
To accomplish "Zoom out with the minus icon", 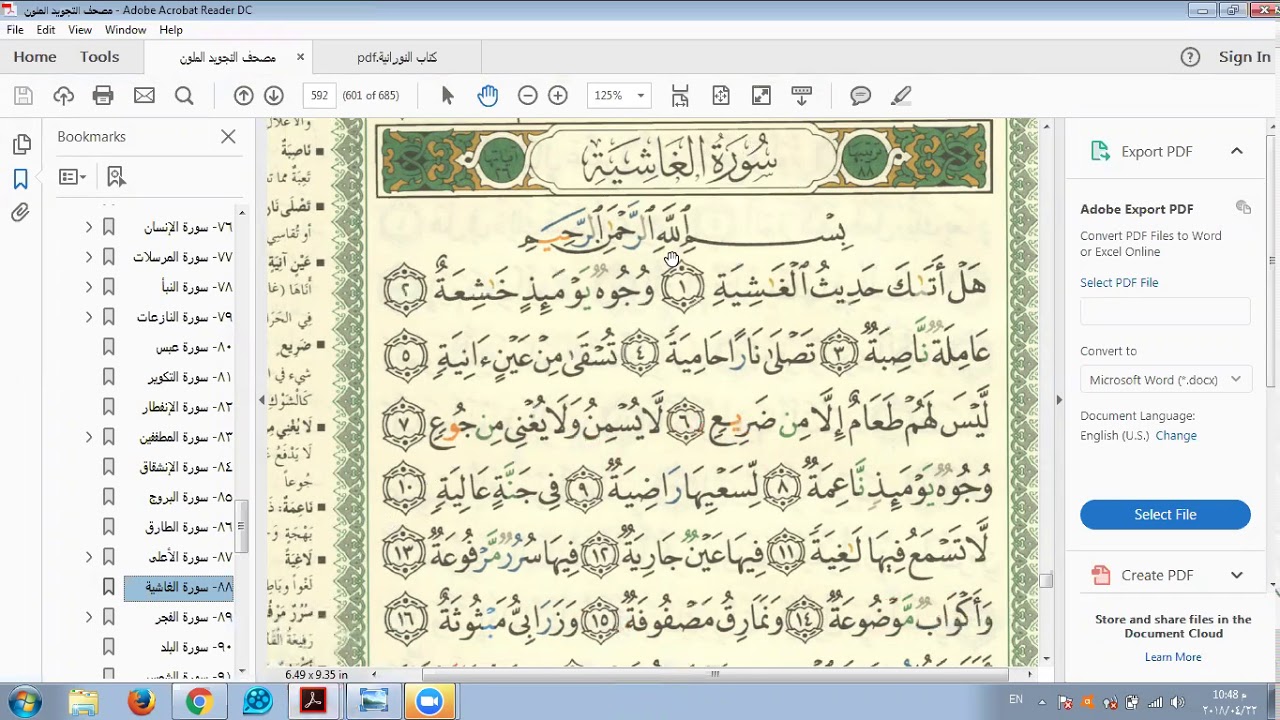I will click(x=528, y=96).
